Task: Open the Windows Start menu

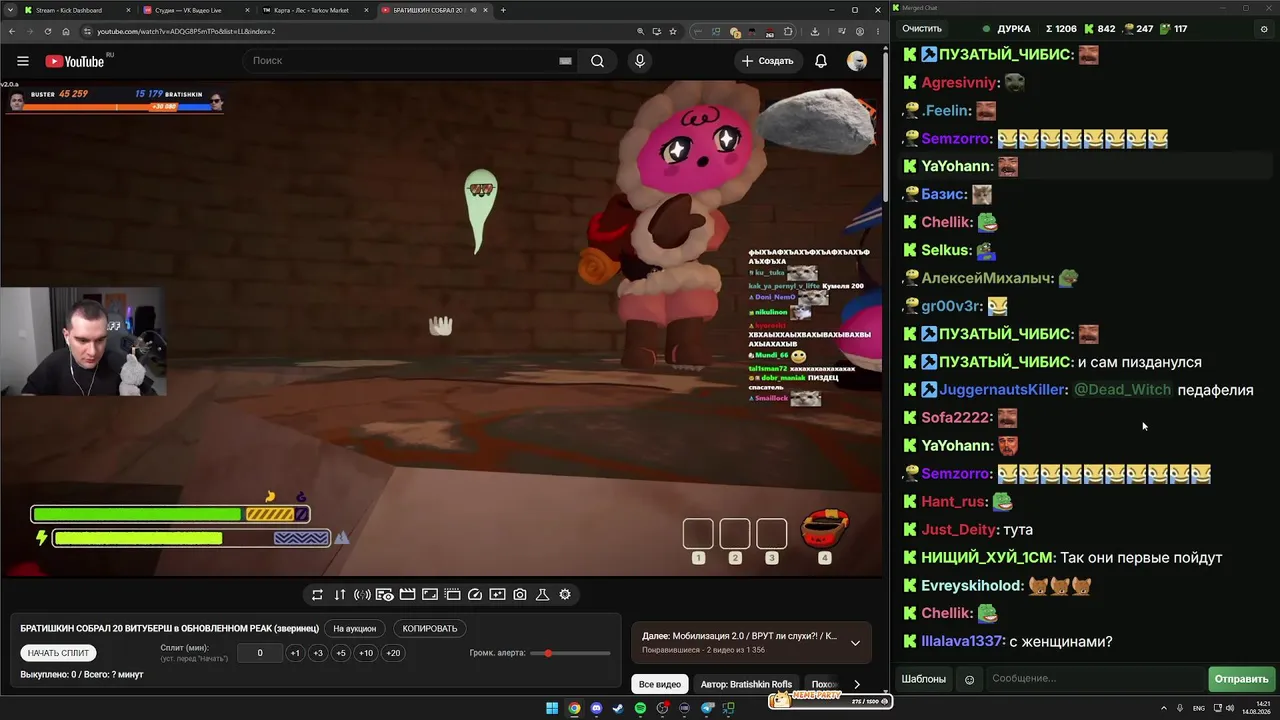Action: (x=552, y=709)
